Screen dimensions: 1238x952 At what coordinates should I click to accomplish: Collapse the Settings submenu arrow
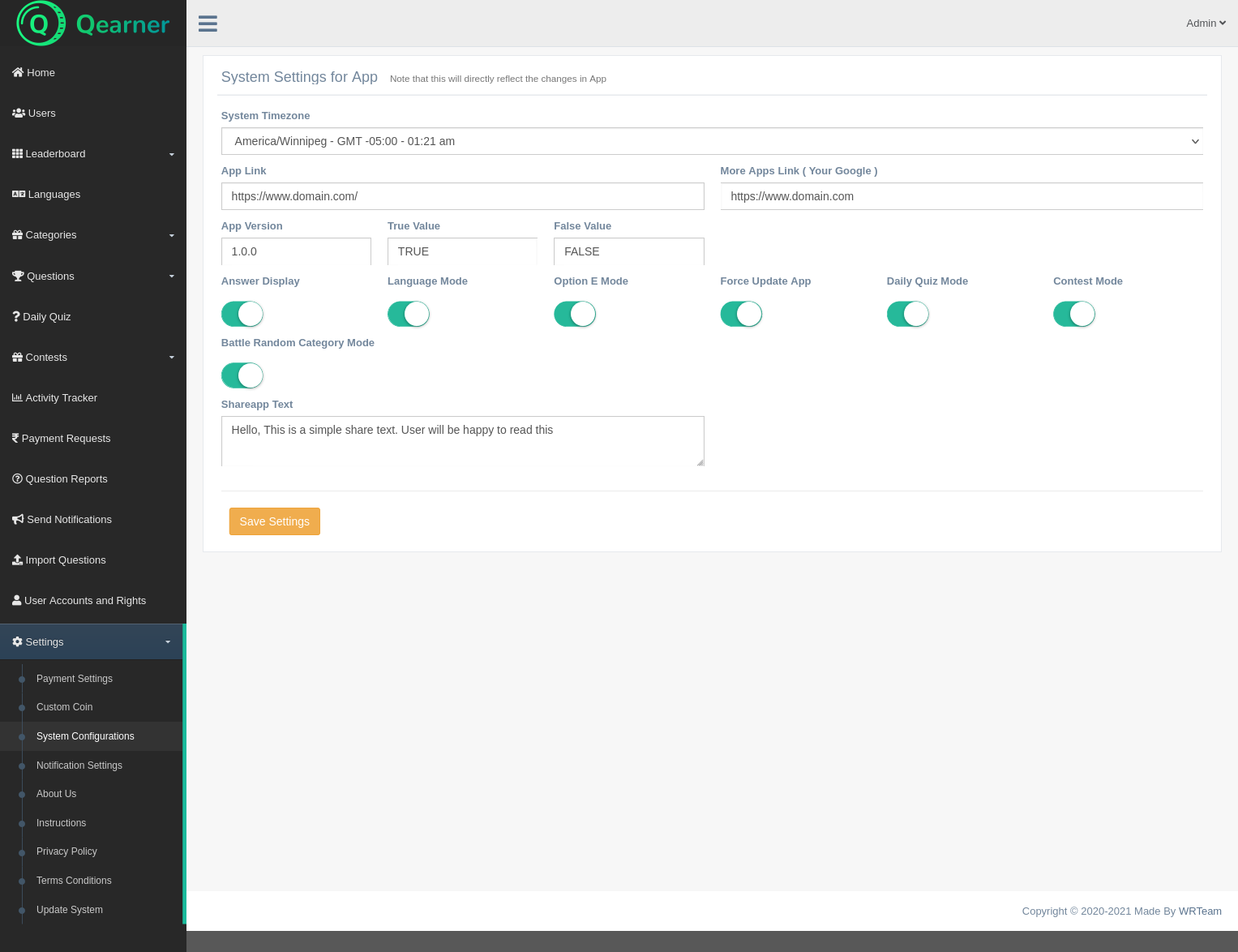point(168,642)
